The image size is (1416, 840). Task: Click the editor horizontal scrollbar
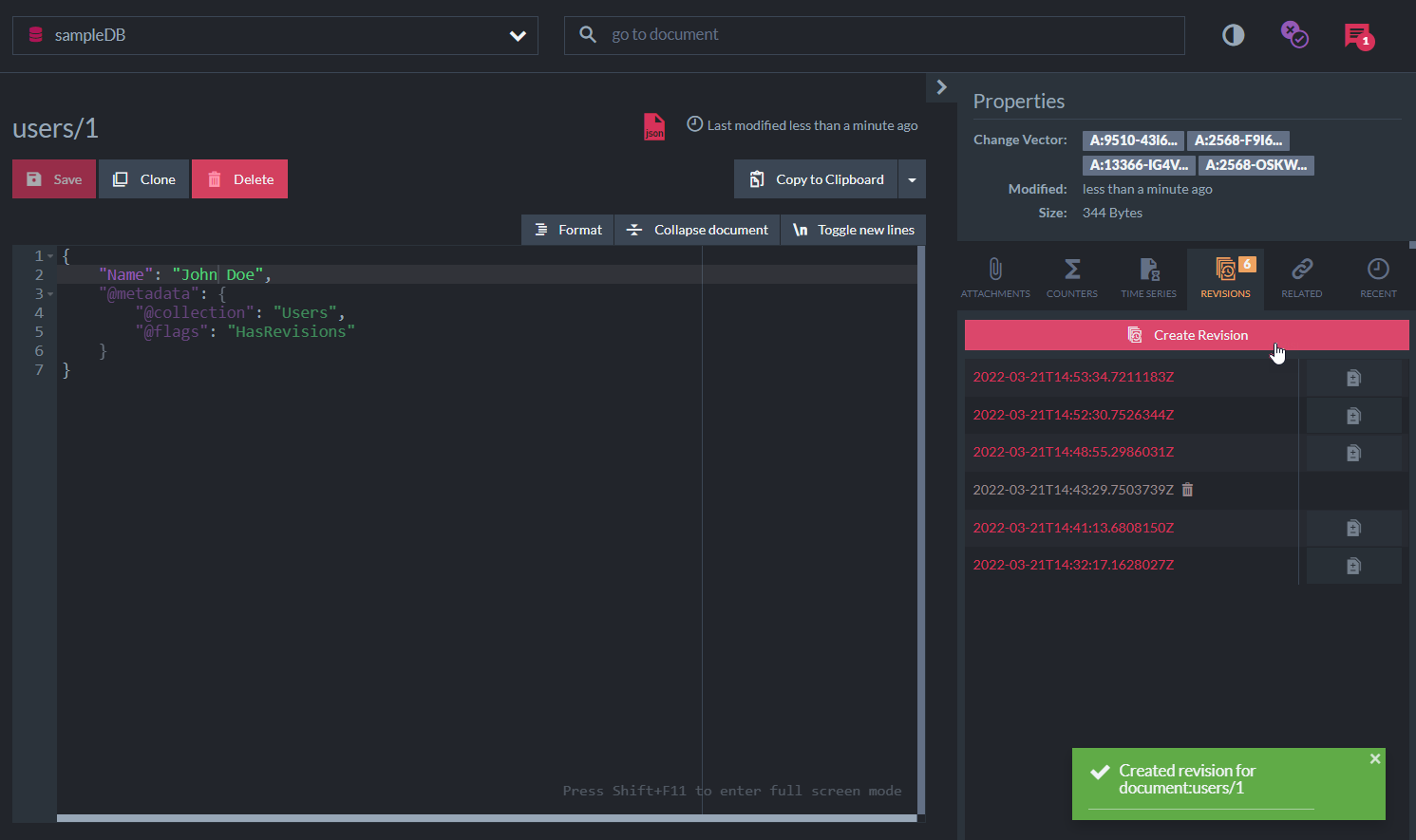pos(487,818)
